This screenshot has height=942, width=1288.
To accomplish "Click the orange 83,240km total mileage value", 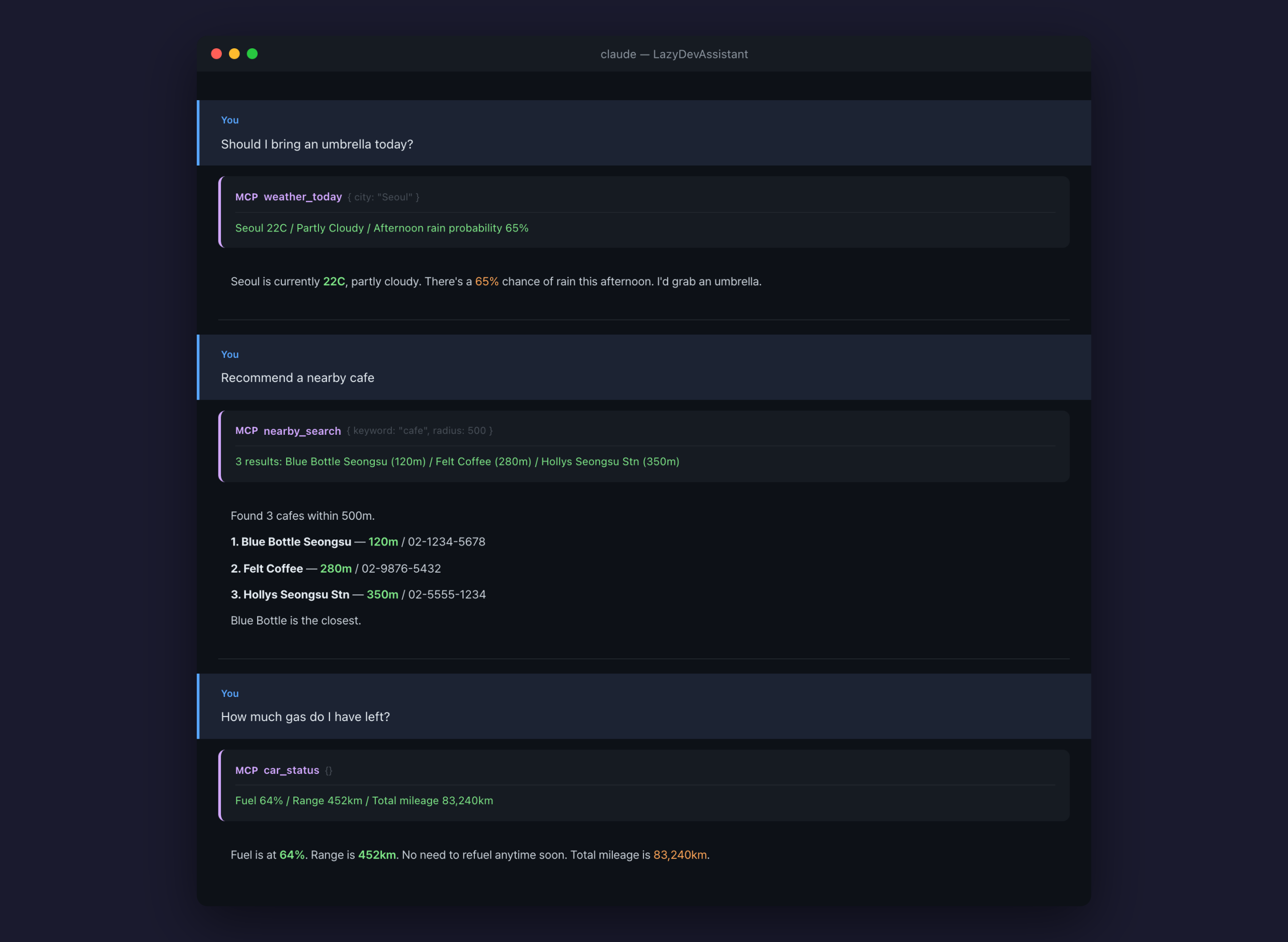I will click(x=680, y=855).
